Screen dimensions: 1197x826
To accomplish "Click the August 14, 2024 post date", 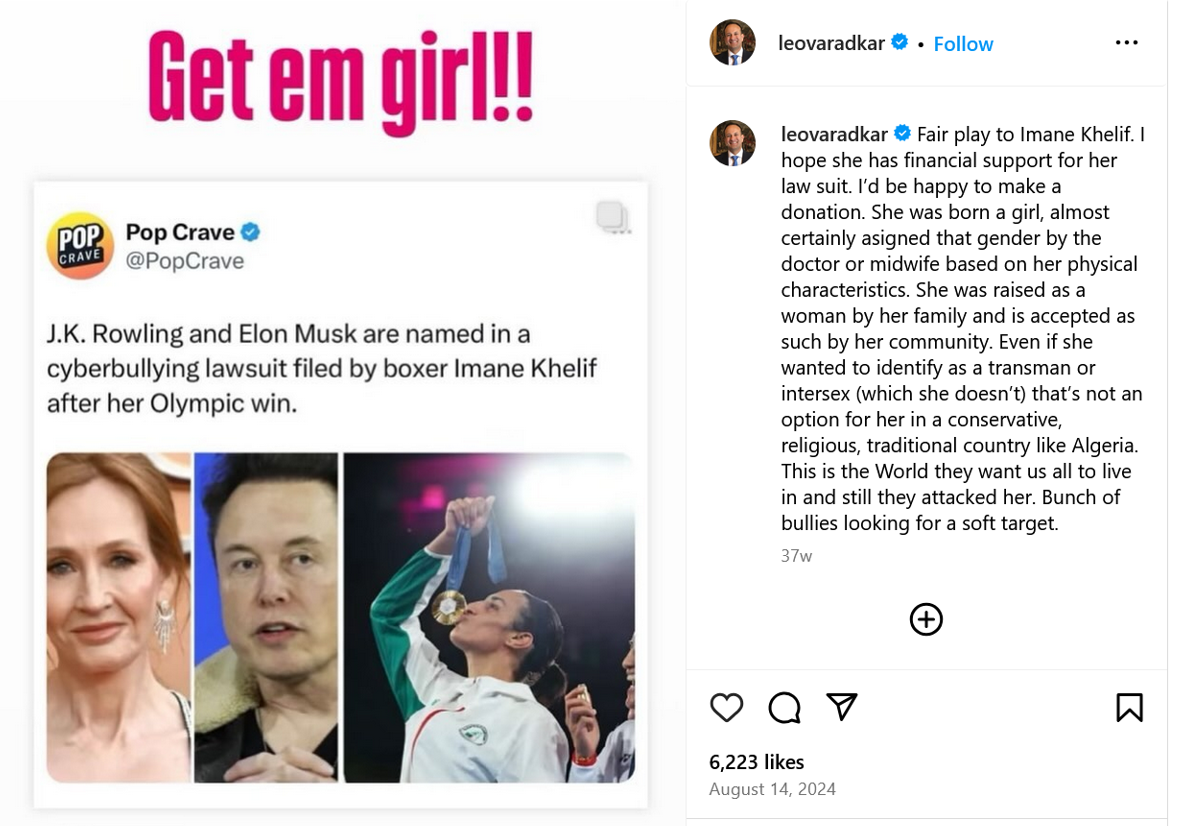I will 772,789.
